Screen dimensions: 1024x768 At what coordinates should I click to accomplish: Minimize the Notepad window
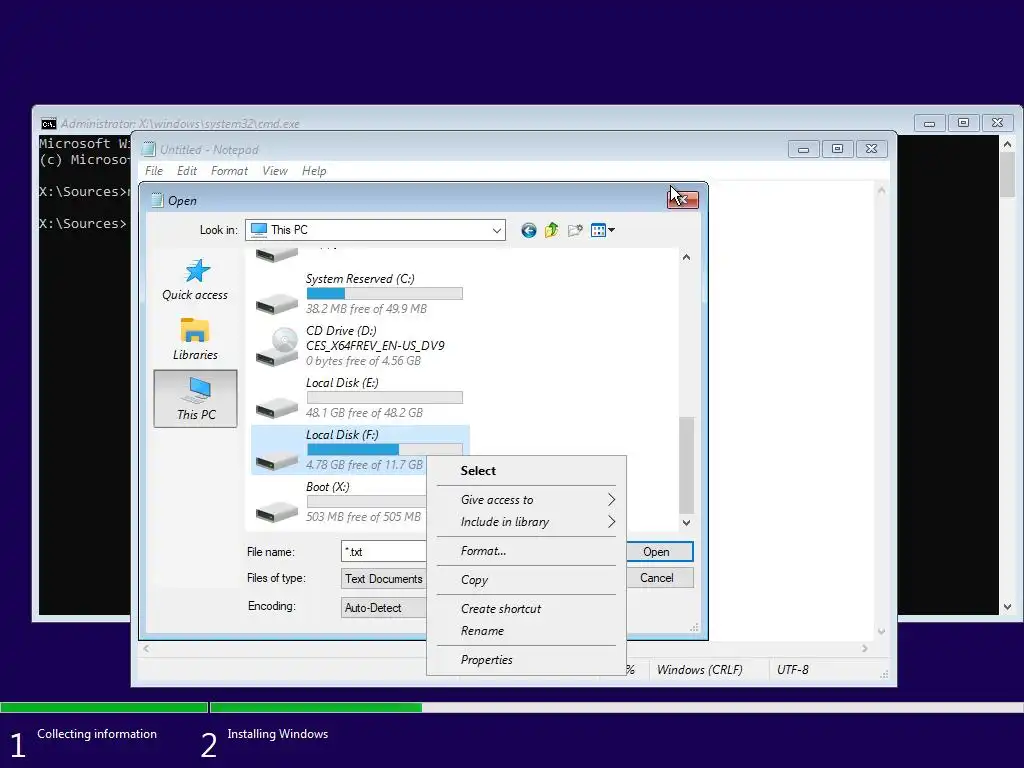pos(804,150)
